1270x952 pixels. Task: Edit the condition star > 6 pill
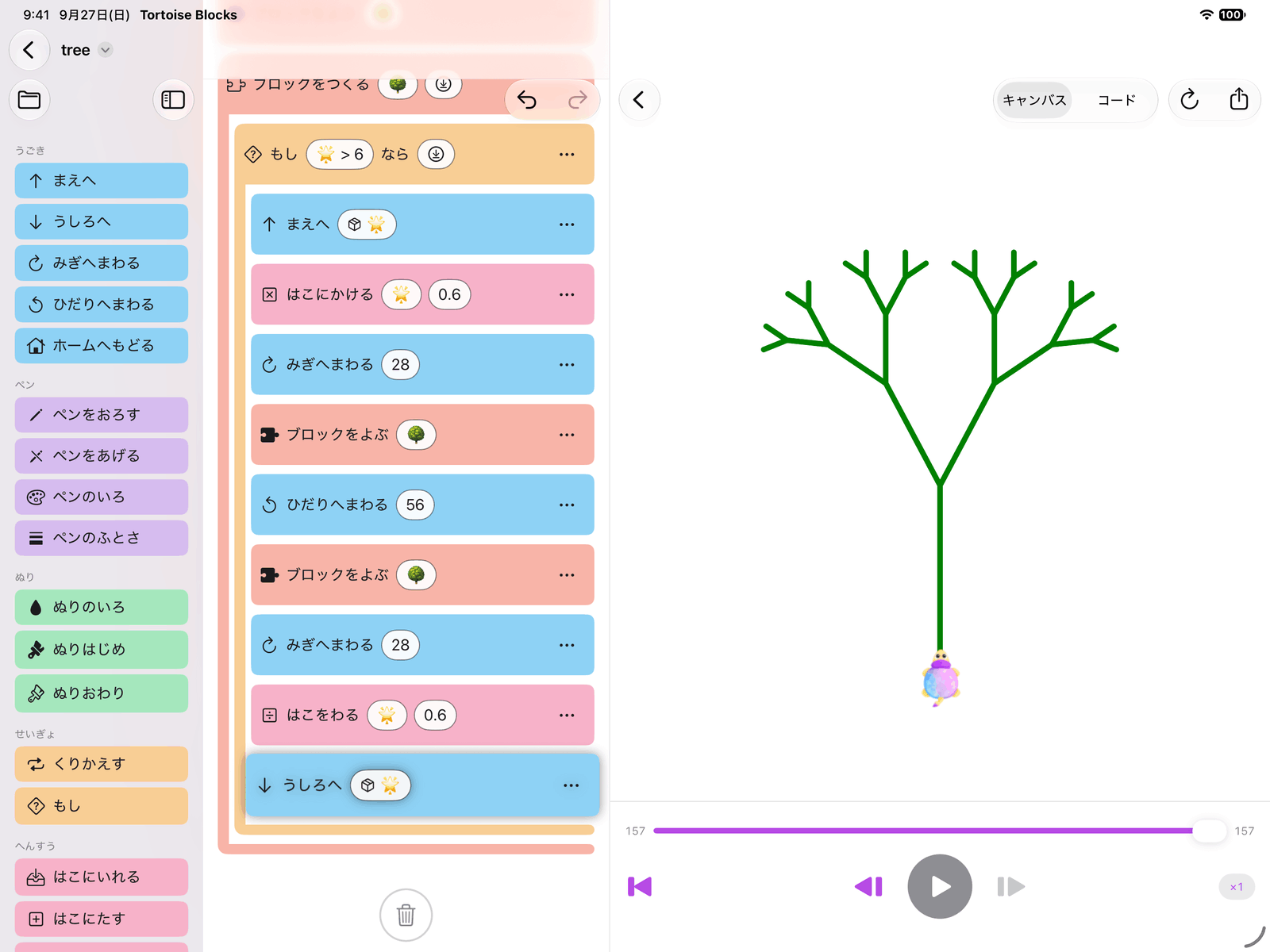pyautogui.click(x=340, y=154)
